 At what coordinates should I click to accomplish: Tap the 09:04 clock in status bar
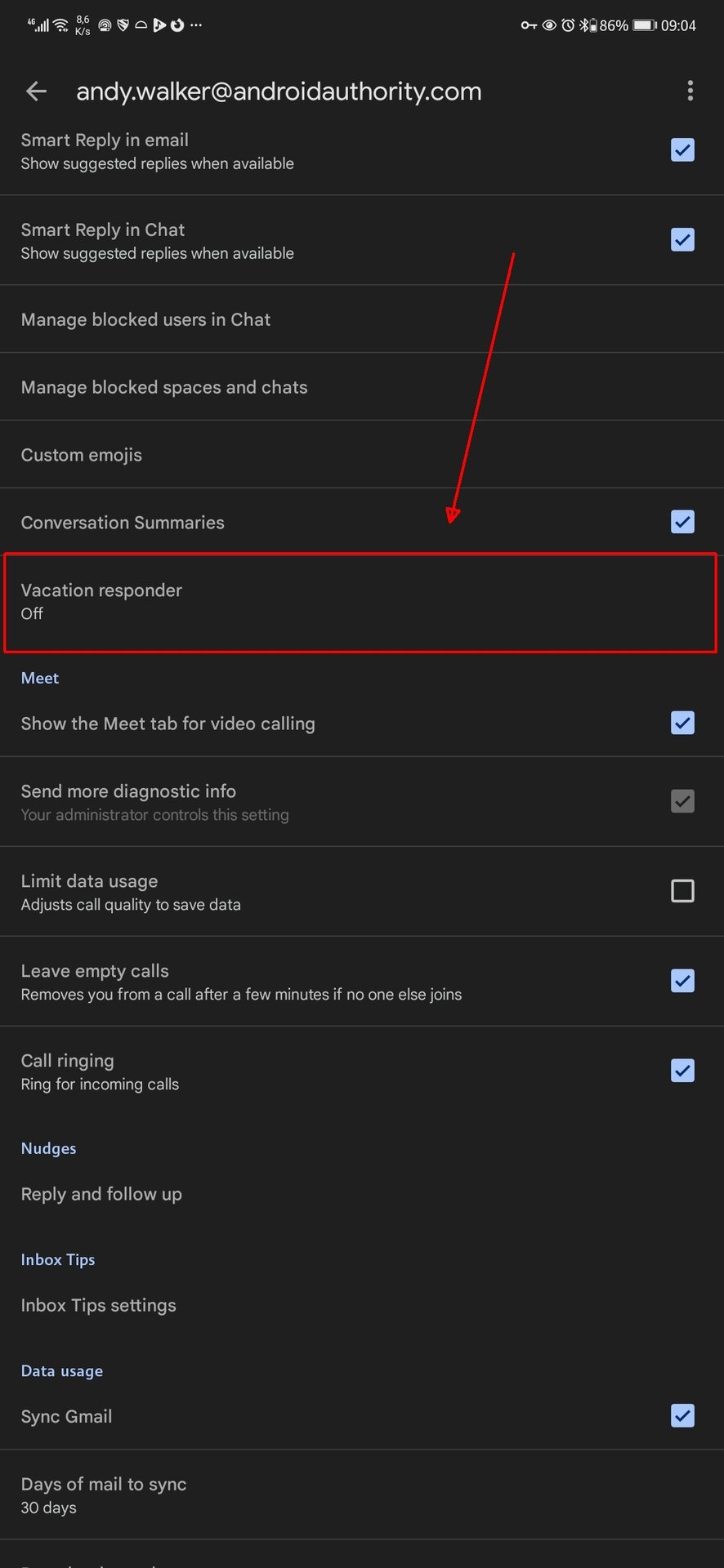coord(678,25)
